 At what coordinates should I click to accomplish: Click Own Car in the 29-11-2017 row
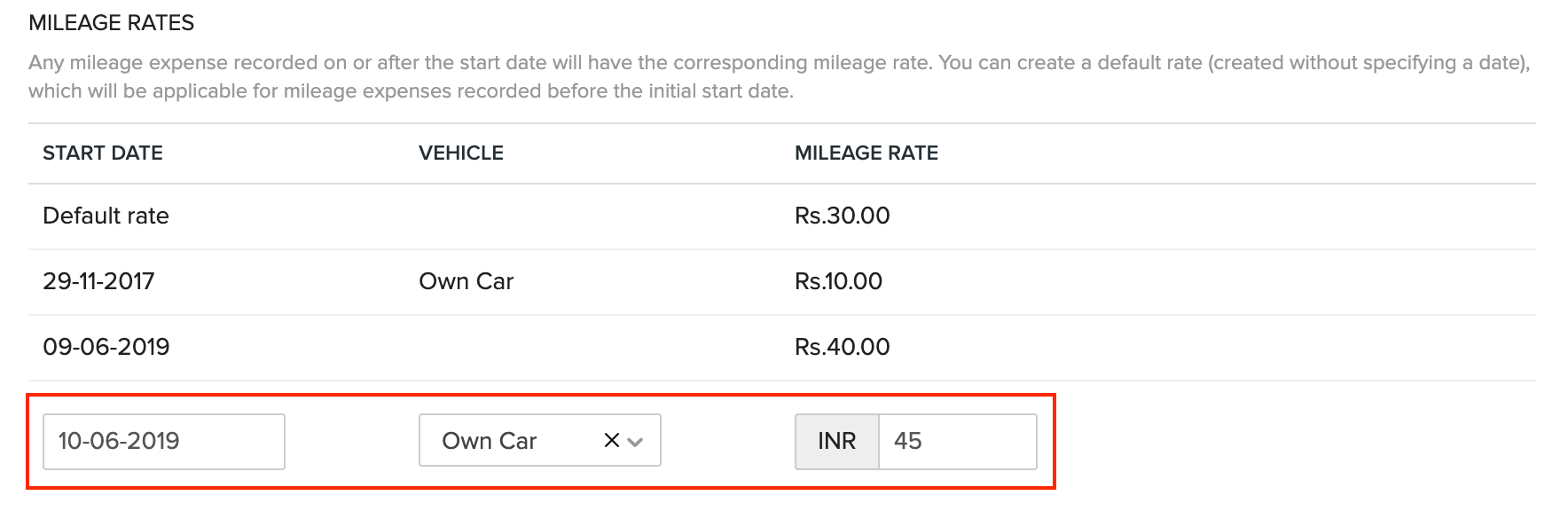[x=466, y=281]
